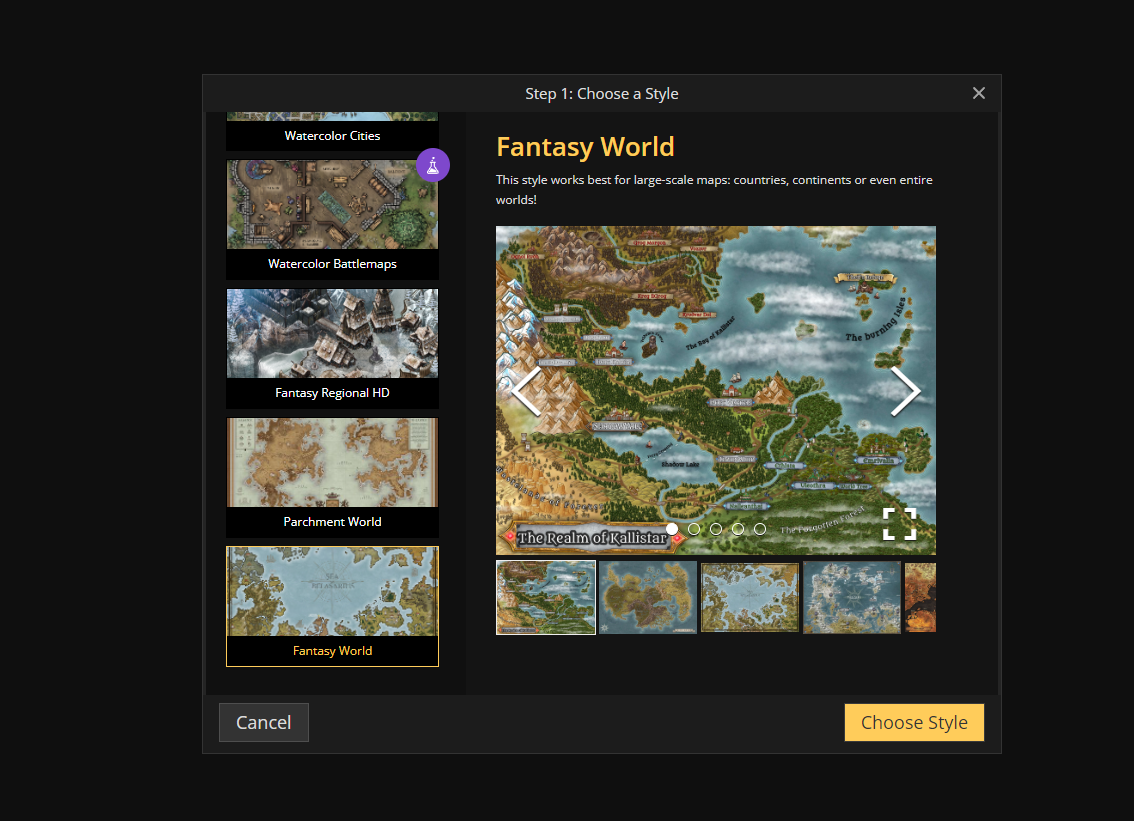Advance the preview carousel with the next arrow
This screenshot has width=1134, height=821.
tap(905, 391)
